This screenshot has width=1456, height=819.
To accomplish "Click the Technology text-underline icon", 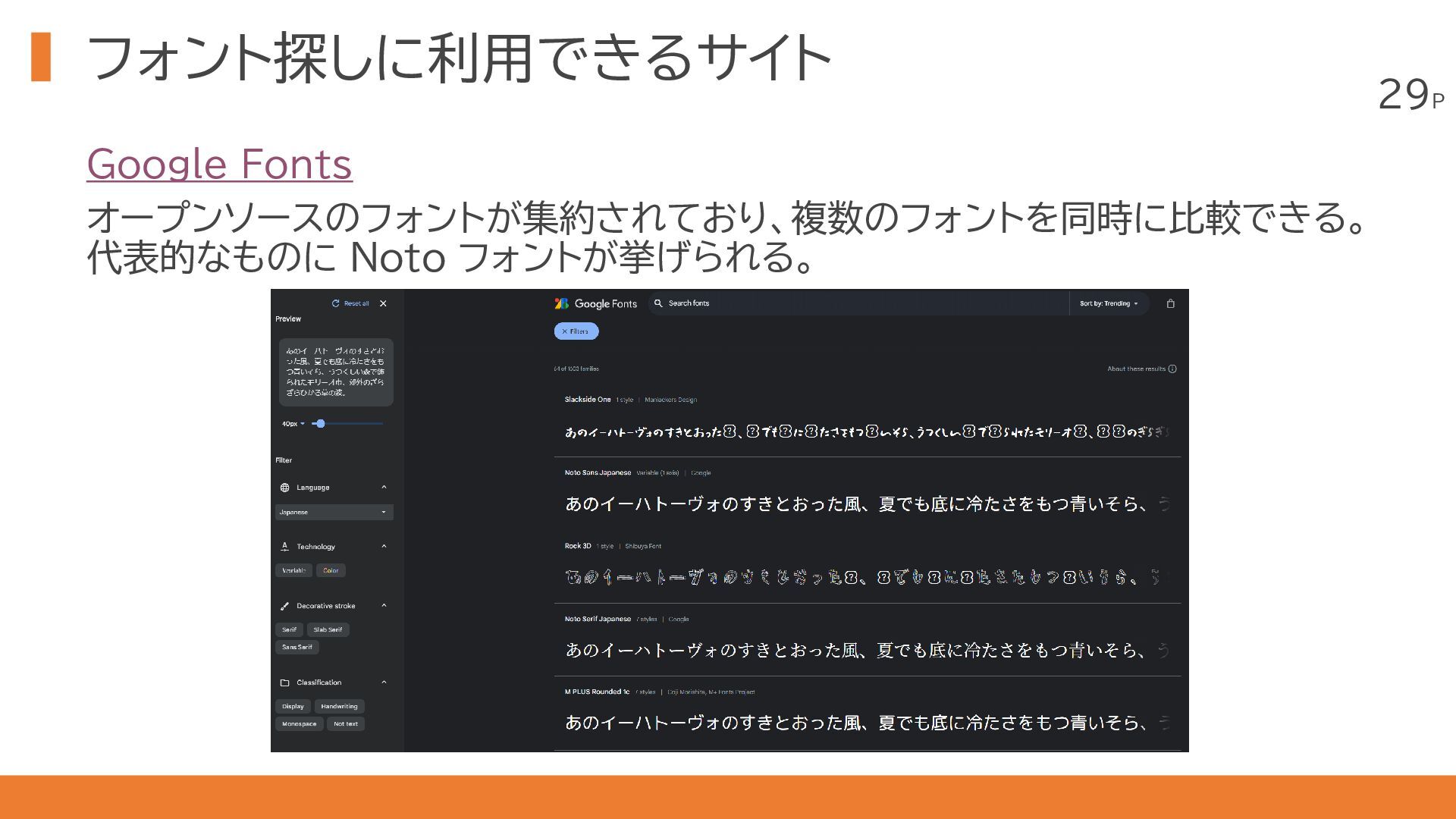I will tap(285, 547).
